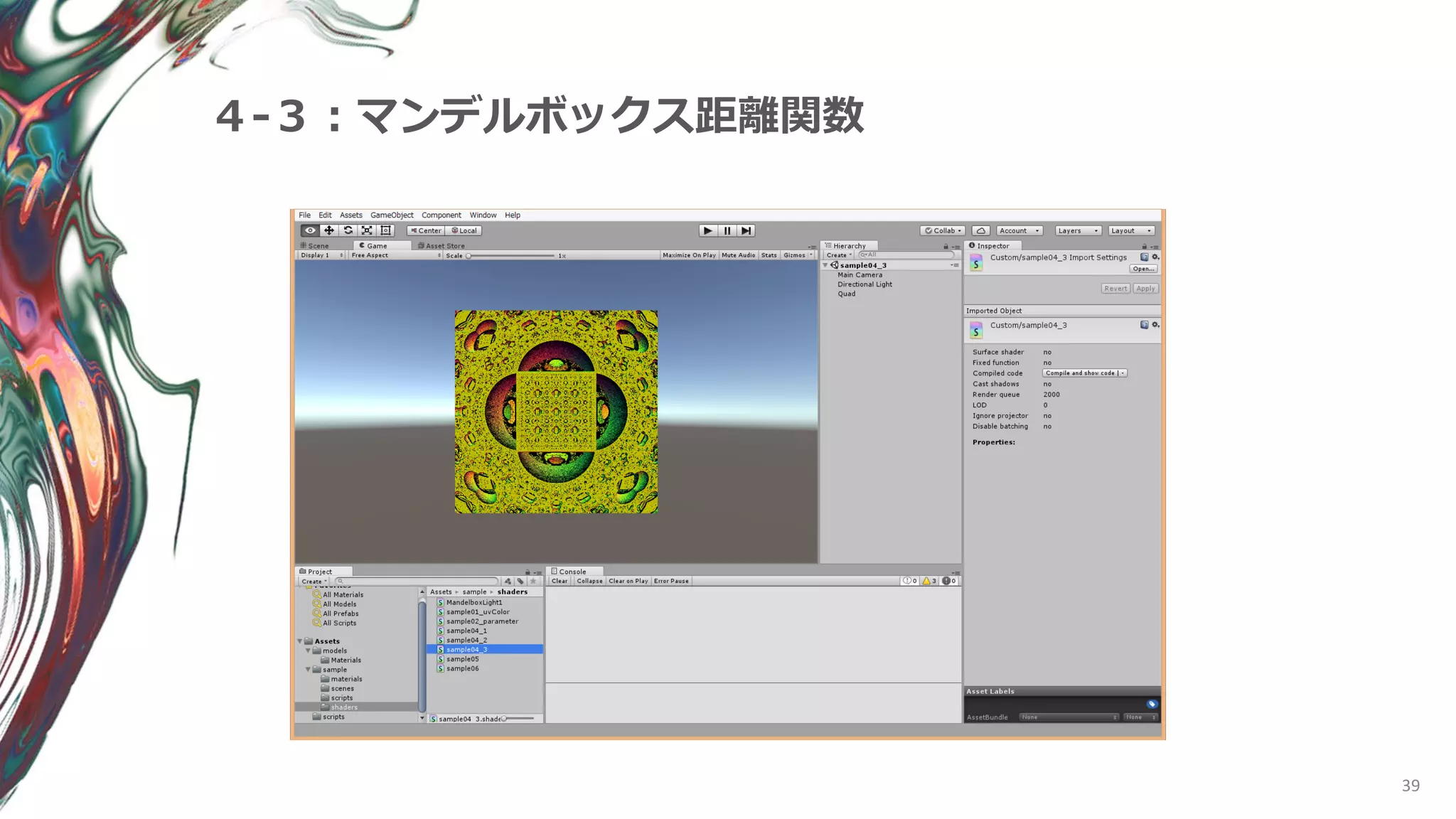This screenshot has height=819, width=1456.
Task: Select the Rect transform tool
Action: [x=386, y=230]
